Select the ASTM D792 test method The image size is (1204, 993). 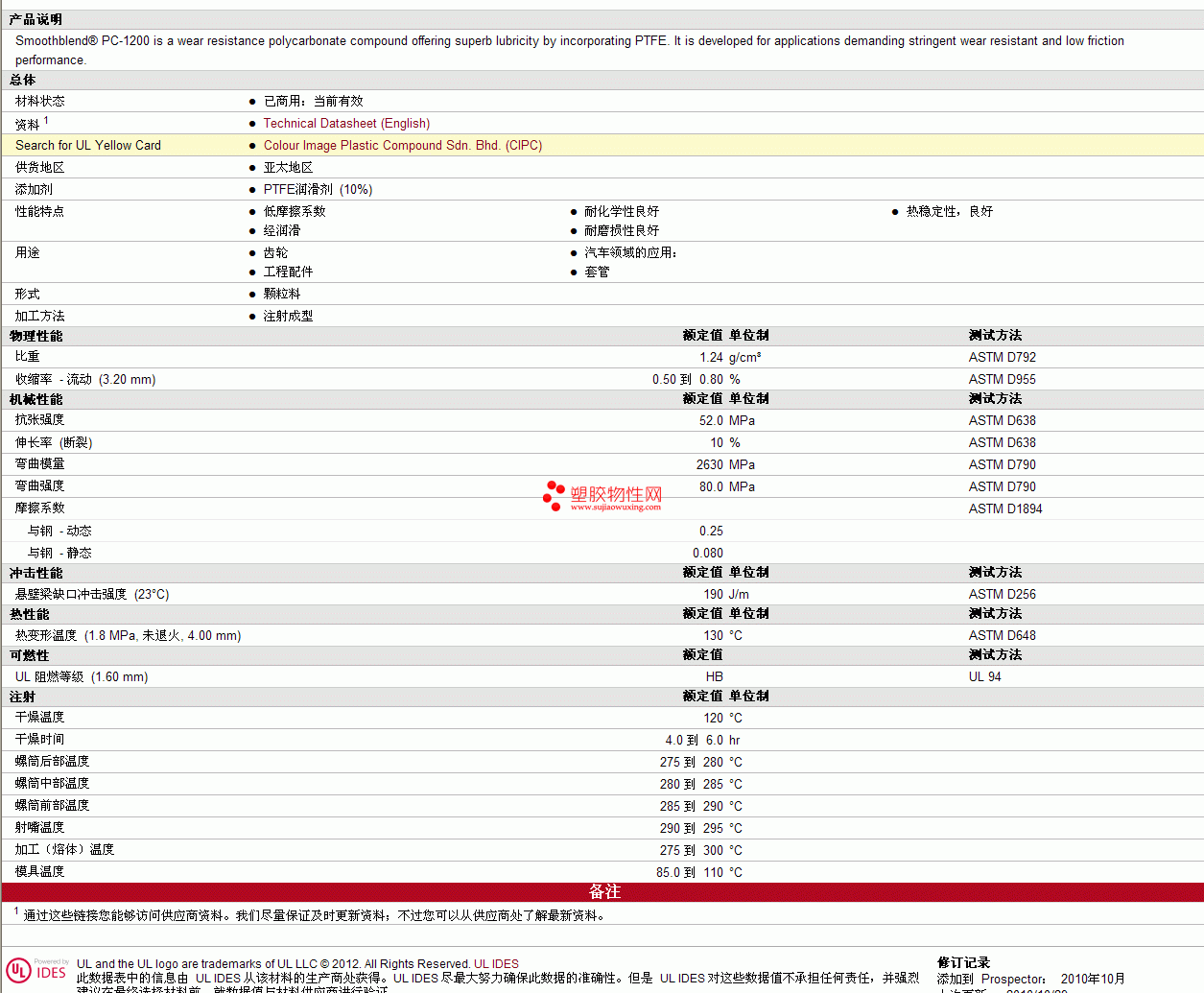[1003, 357]
